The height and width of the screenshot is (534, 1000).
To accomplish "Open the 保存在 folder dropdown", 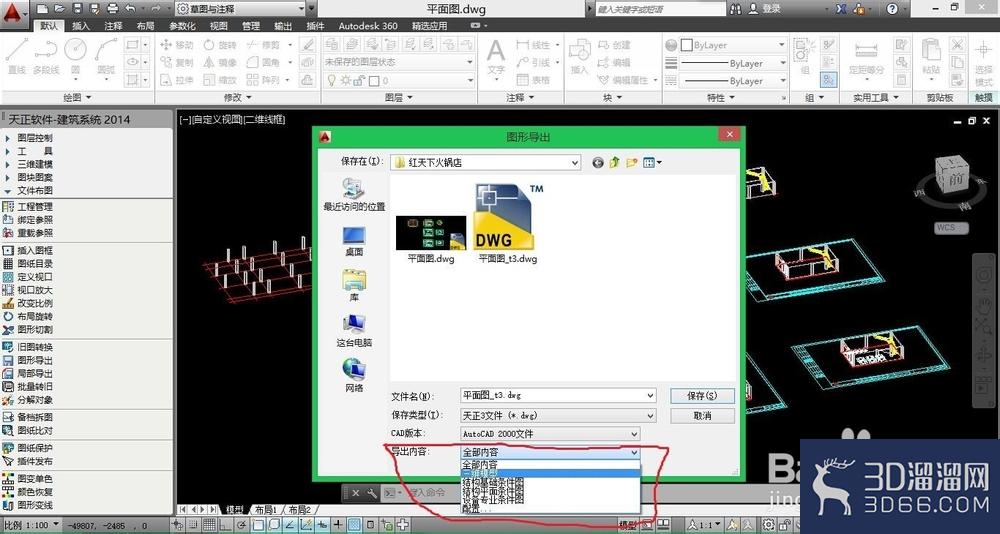I will coord(575,163).
